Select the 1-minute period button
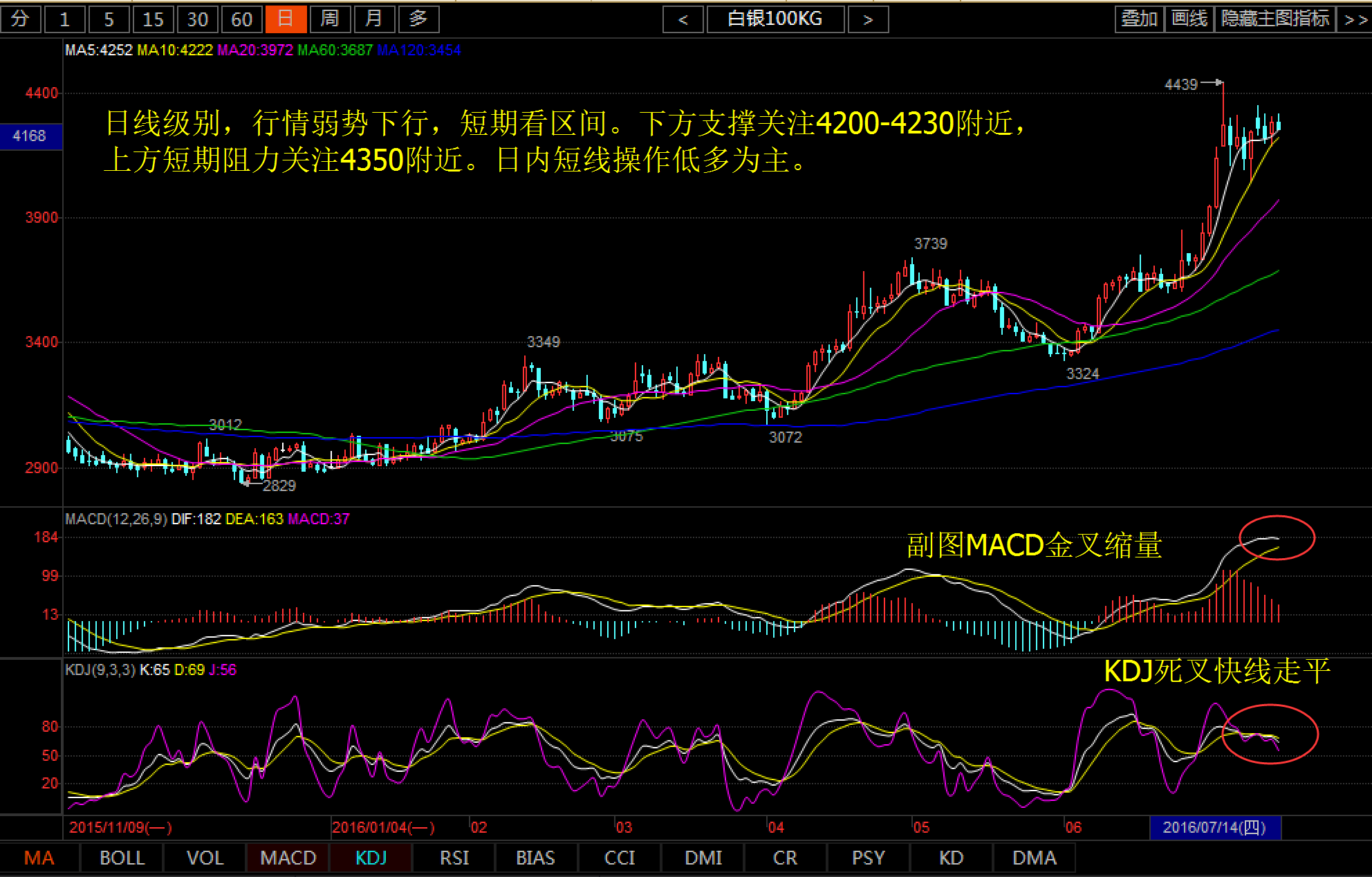The height and width of the screenshot is (877, 1372). point(64,19)
